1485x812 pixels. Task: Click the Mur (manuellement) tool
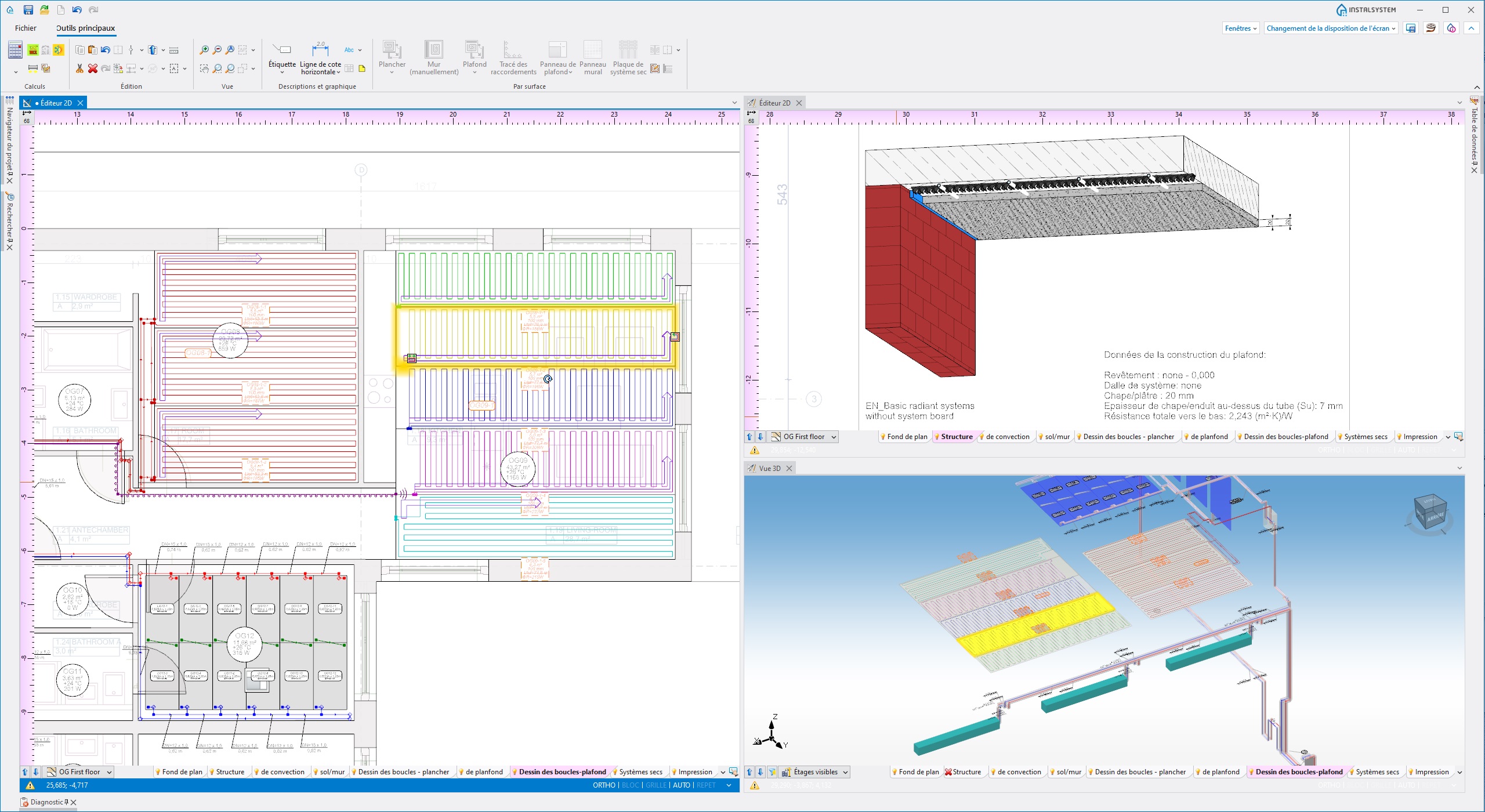434,57
